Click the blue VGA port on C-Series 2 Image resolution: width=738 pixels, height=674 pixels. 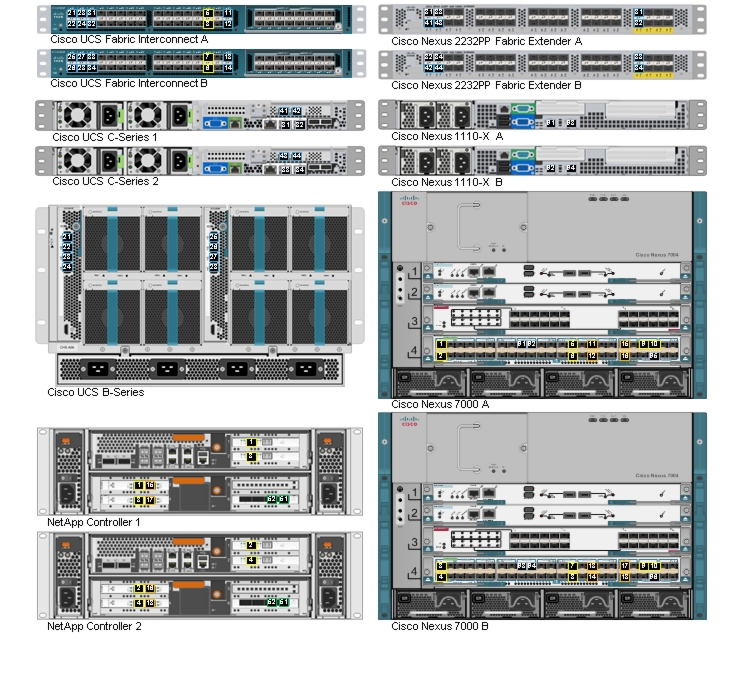[216, 168]
